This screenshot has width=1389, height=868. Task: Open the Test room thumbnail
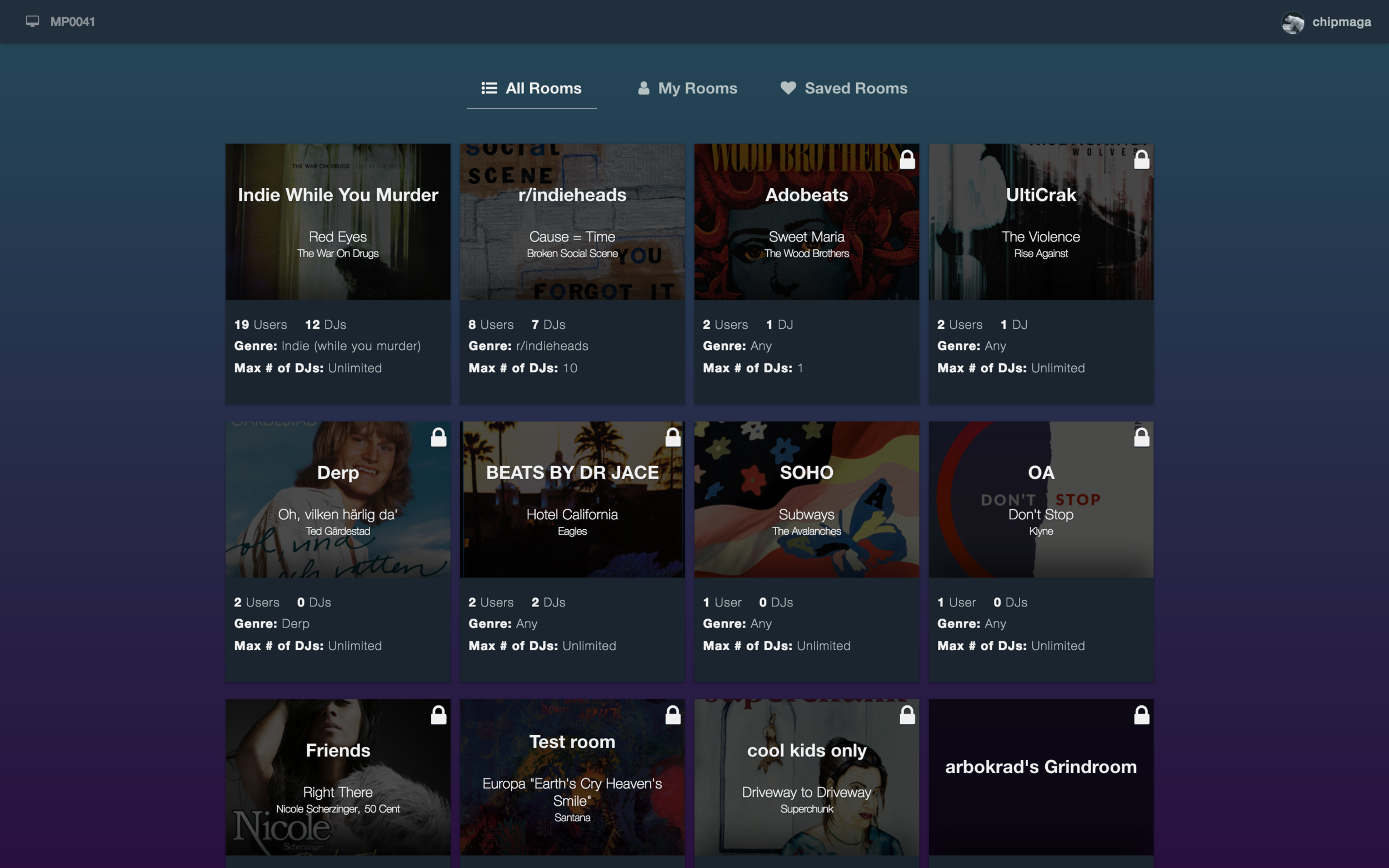(x=572, y=777)
